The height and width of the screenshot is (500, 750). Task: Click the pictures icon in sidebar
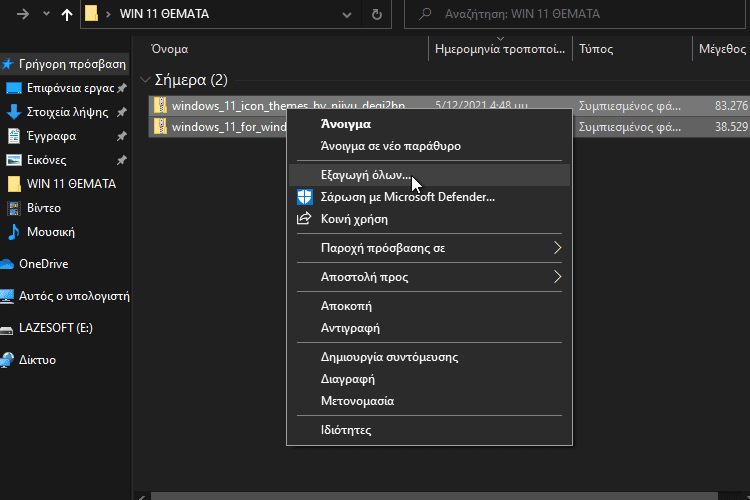pyautogui.click(x=13, y=160)
